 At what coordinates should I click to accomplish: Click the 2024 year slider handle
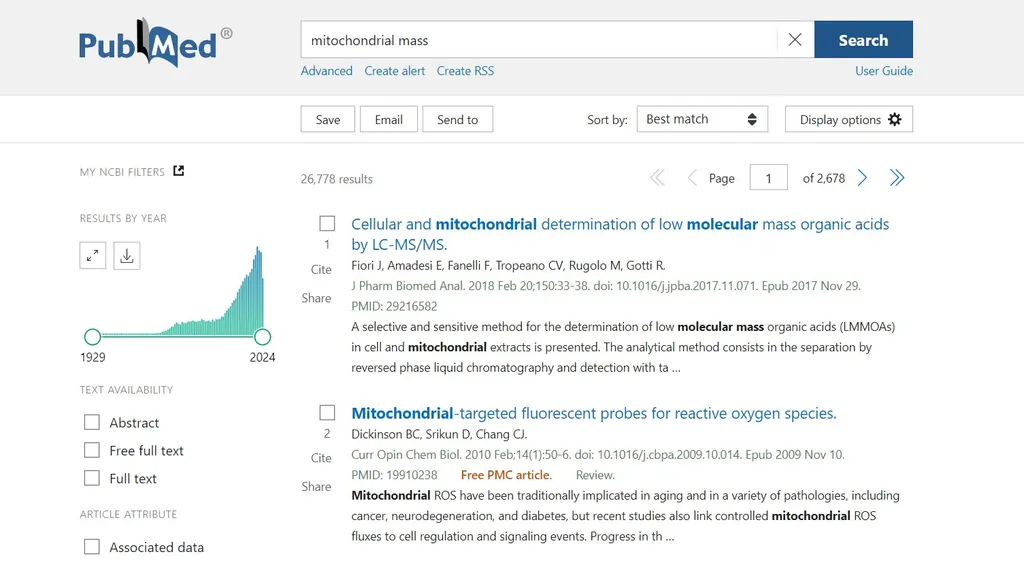[x=263, y=337]
